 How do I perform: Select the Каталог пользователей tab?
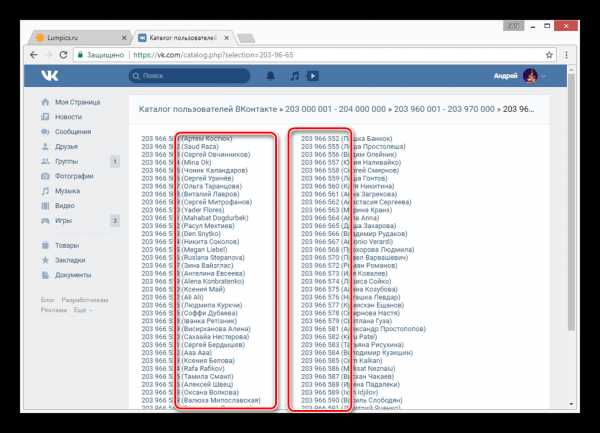183,37
